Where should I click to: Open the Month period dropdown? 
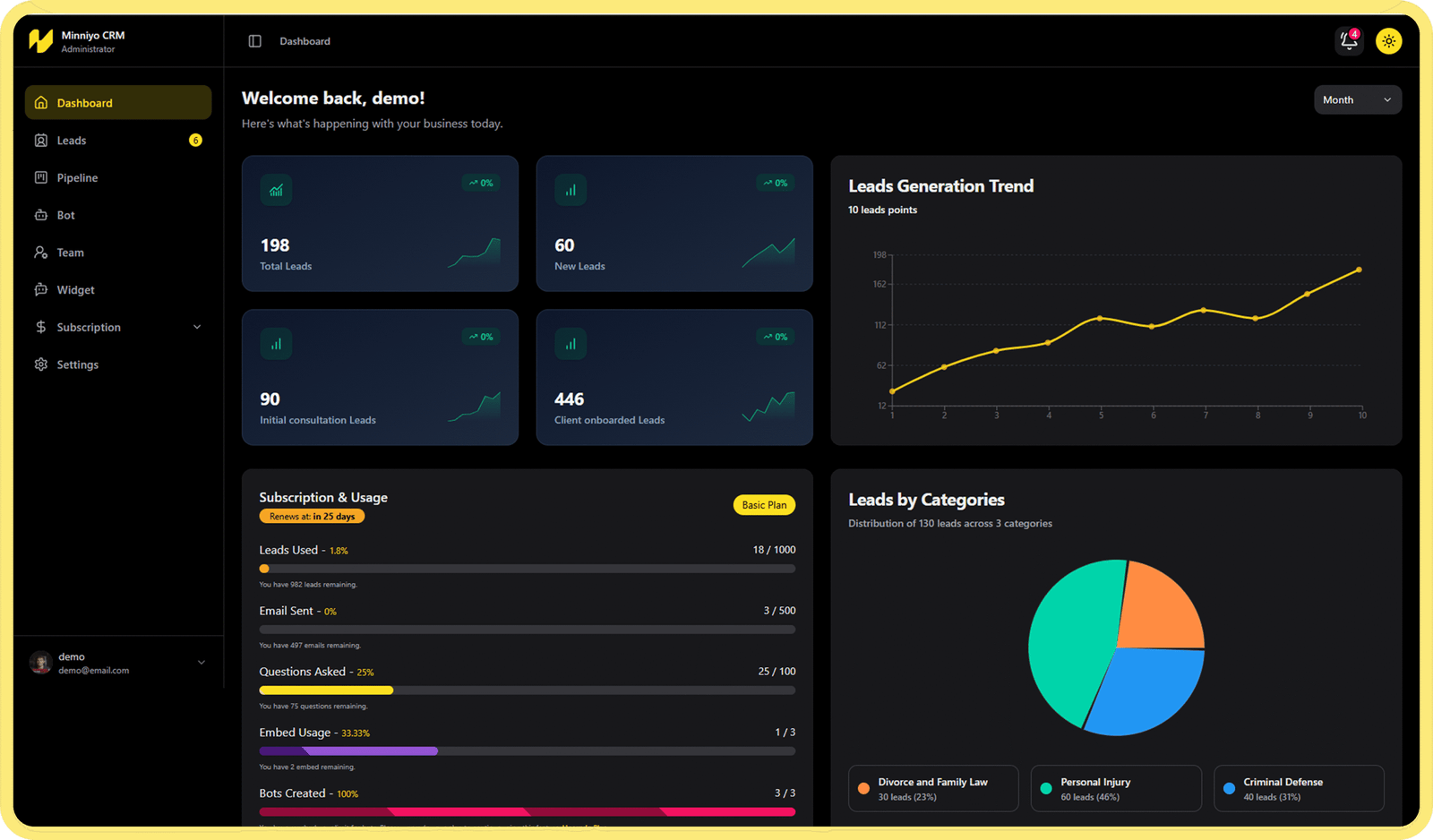1357,100
